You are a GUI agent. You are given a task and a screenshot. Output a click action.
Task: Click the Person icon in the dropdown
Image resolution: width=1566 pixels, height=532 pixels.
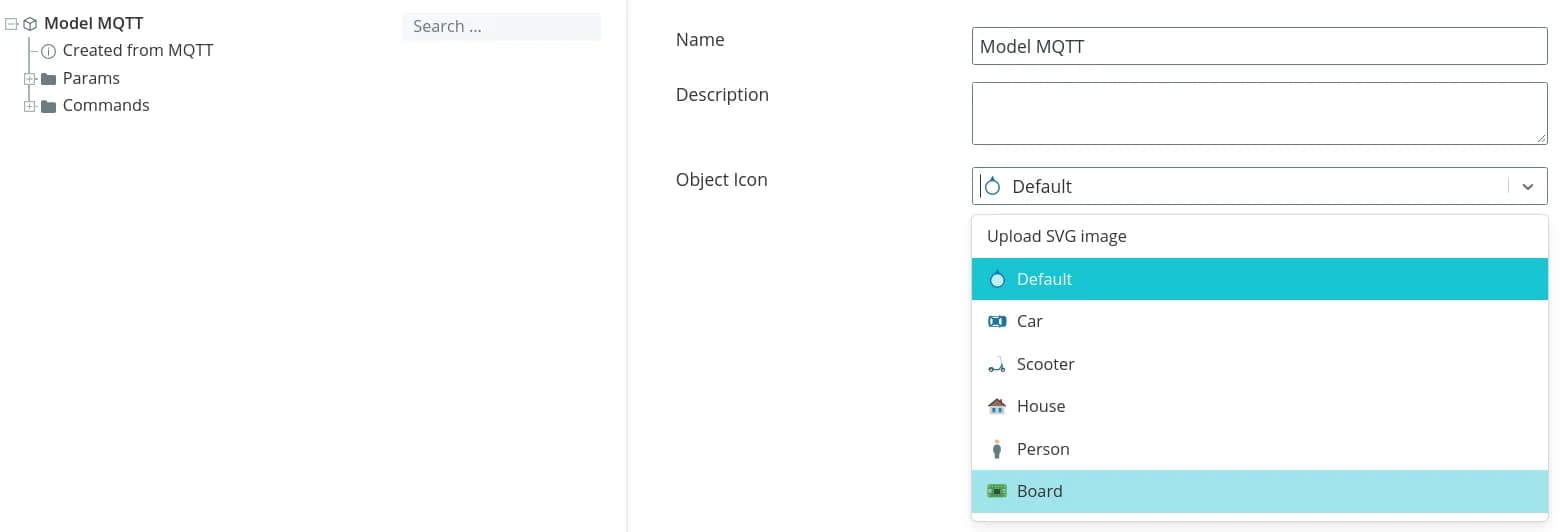coord(996,449)
